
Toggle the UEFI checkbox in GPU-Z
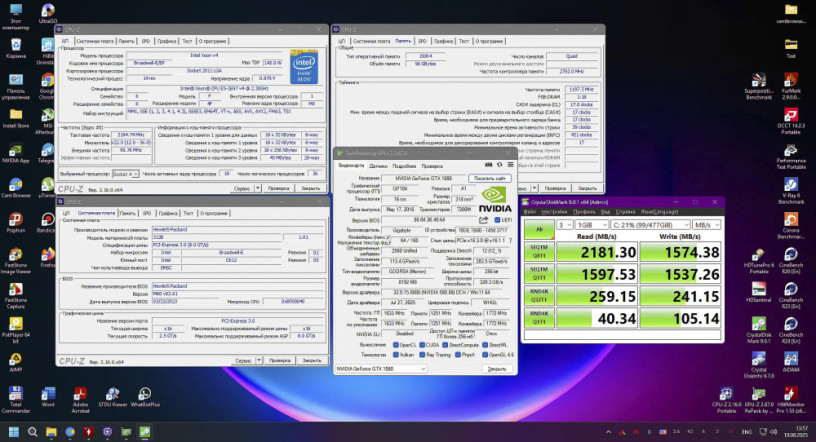tap(497, 220)
